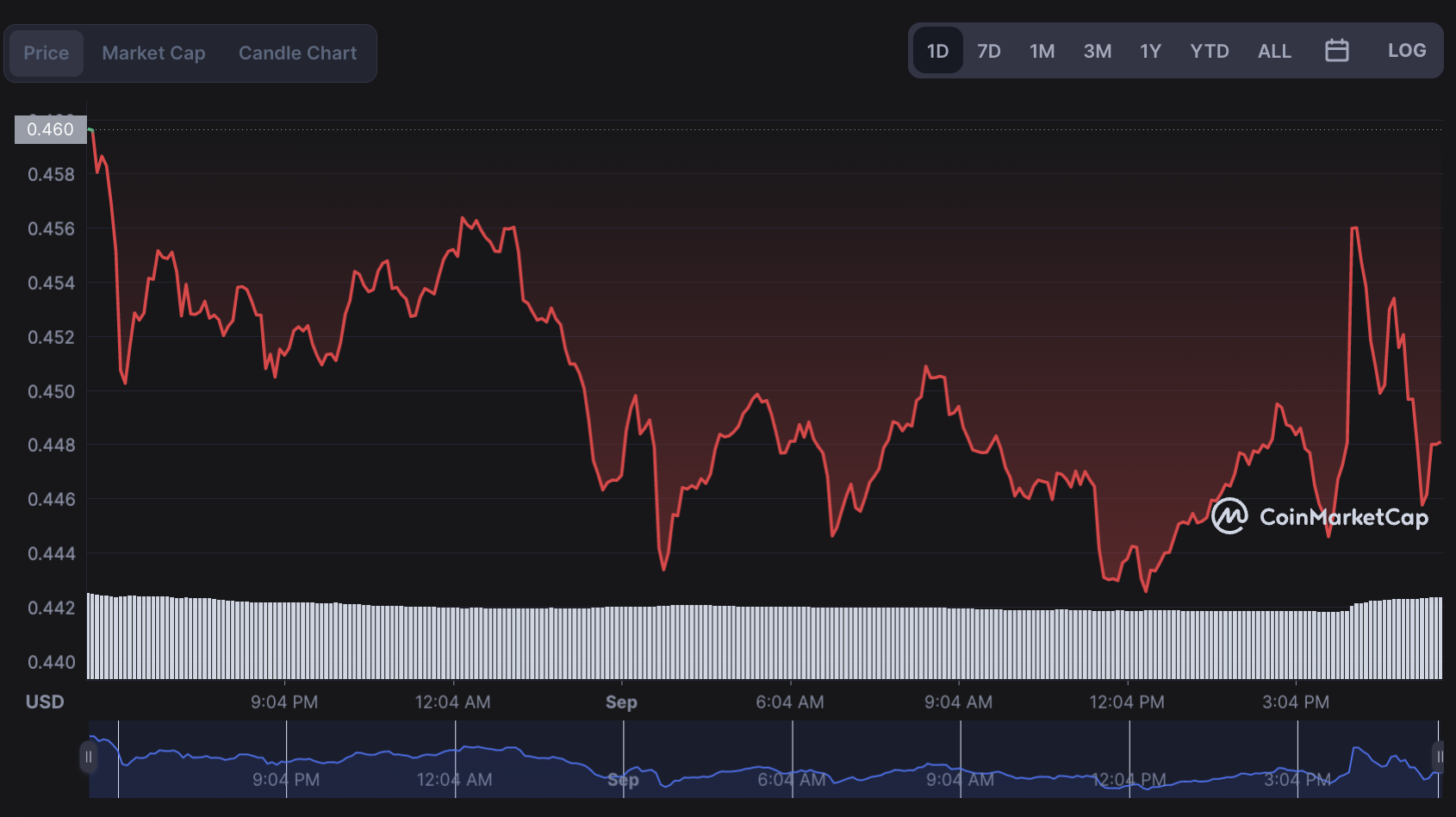Toggle LOG scale on the chart
This screenshot has width=1456, height=817.
(x=1406, y=51)
